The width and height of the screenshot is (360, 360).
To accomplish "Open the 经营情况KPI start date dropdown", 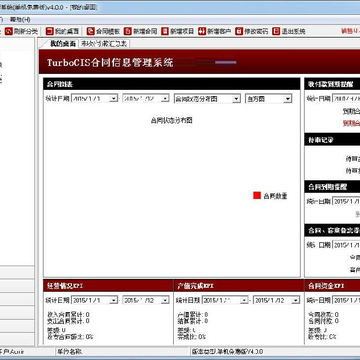I will pos(114,300).
